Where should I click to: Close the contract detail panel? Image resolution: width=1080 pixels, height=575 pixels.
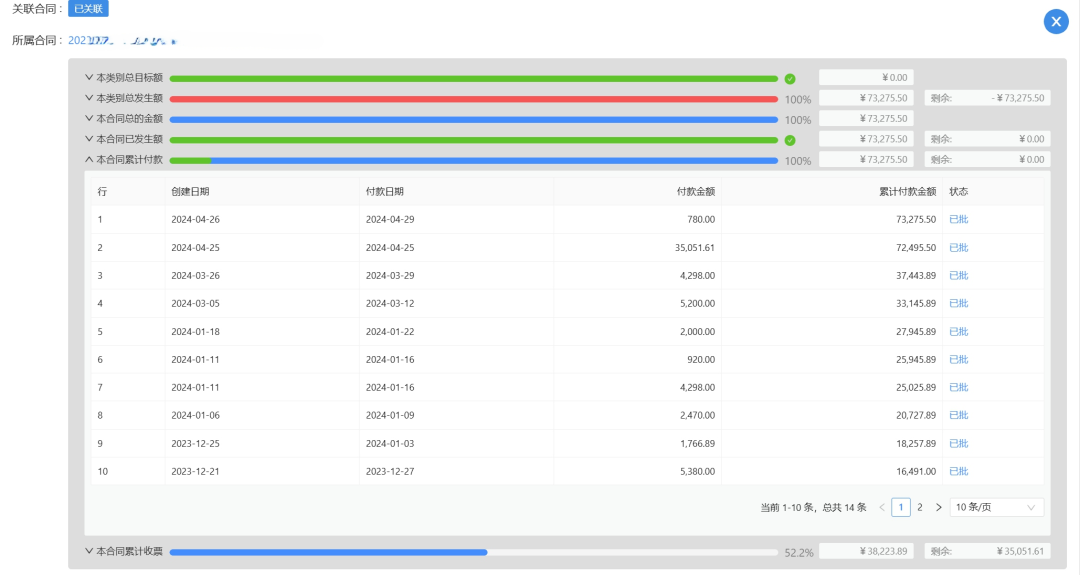click(1056, 22)
